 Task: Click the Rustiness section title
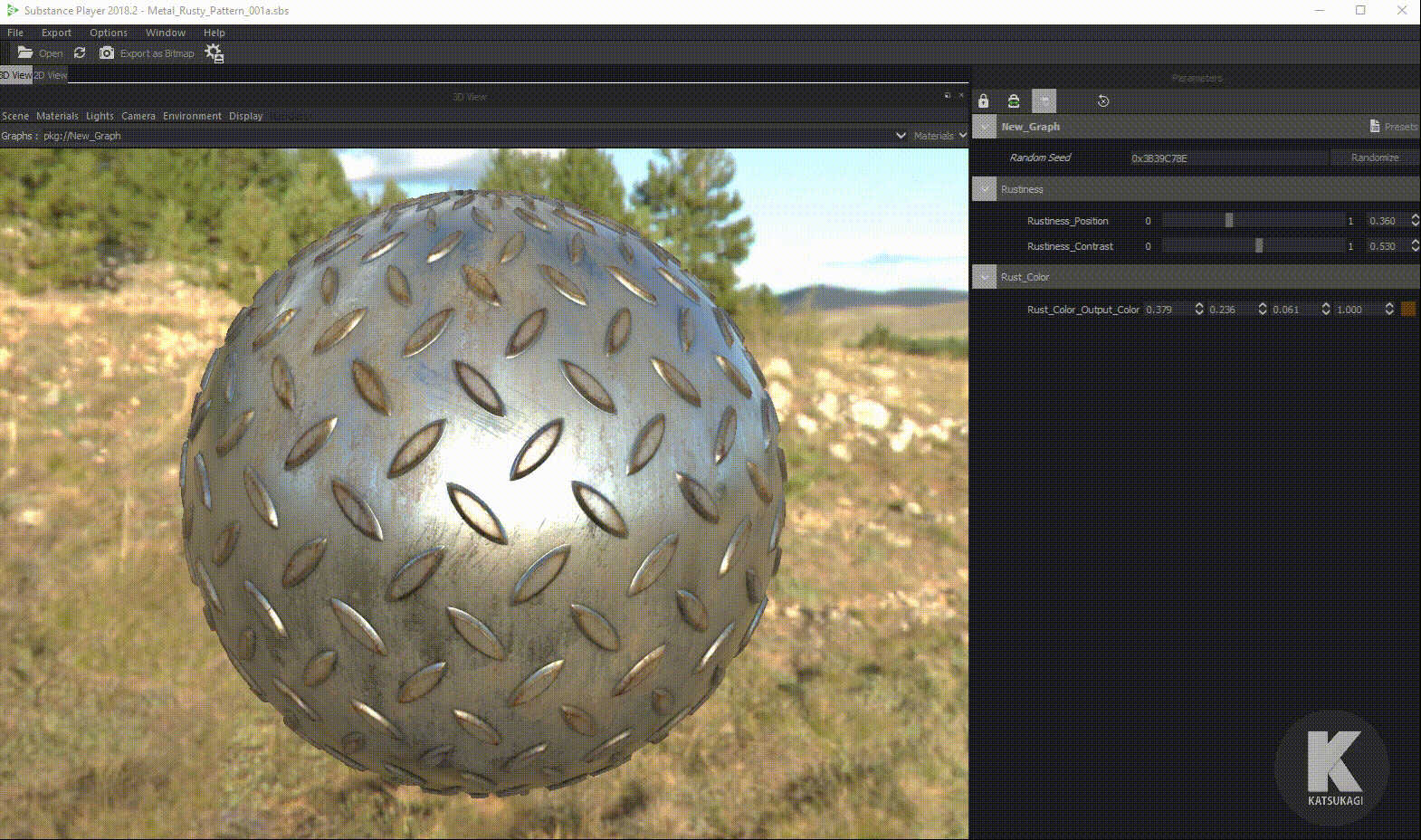[1022, 189]
